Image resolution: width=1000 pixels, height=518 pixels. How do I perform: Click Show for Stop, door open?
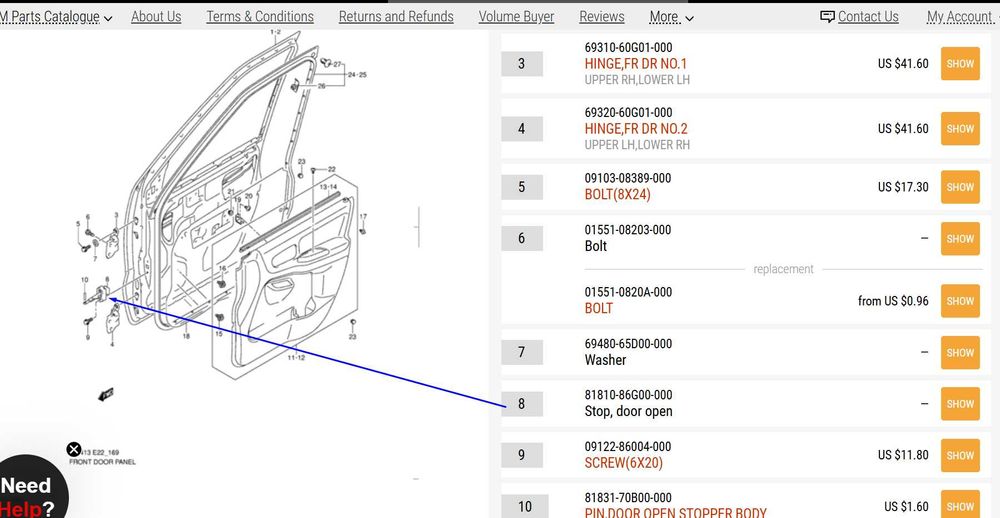pyautogui.click(x=960, y=404)
